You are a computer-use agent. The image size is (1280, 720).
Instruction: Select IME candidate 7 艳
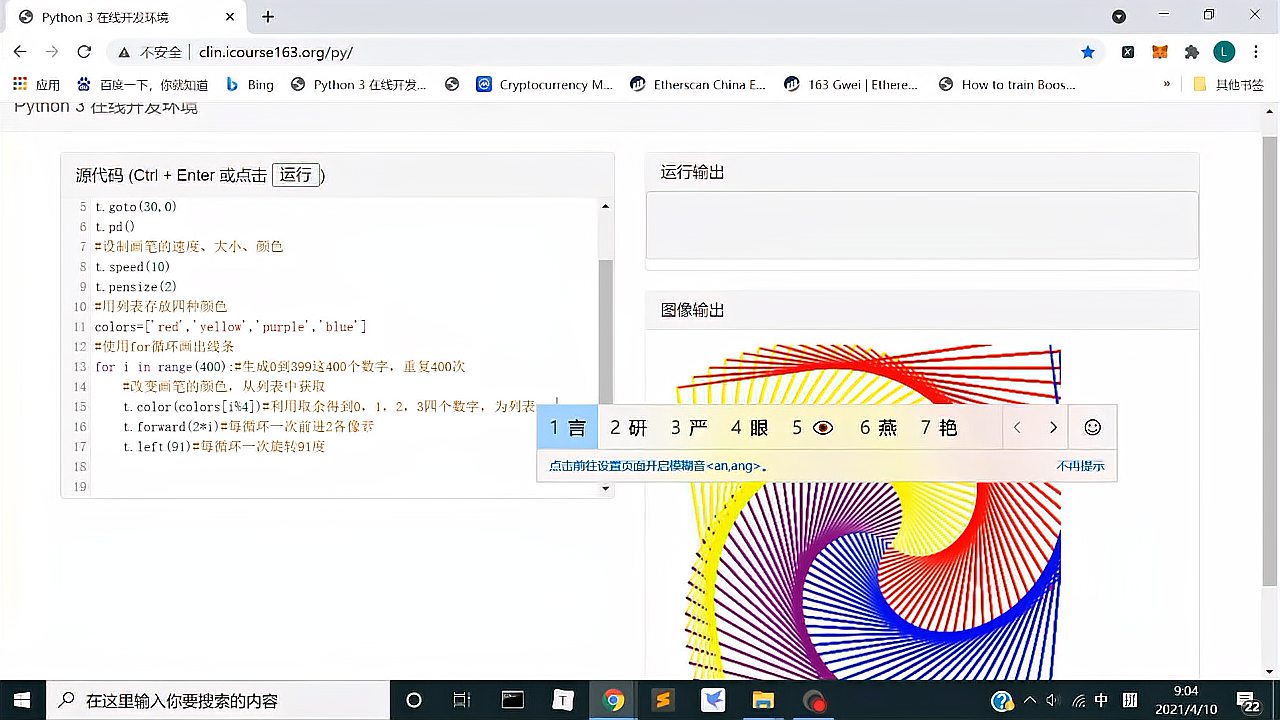[939, 428]
